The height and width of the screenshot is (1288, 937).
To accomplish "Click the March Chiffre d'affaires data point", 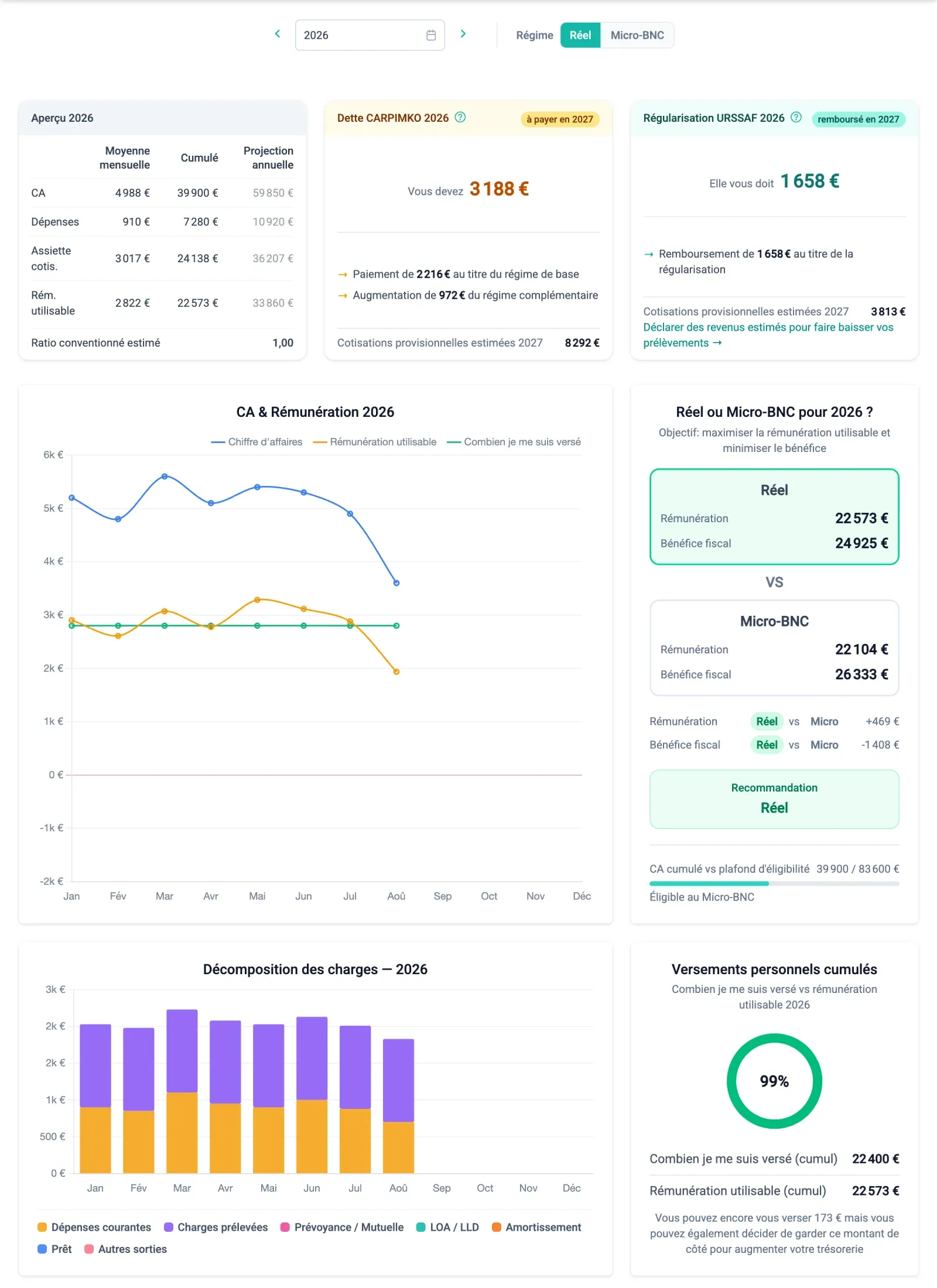I will point(165,477).
